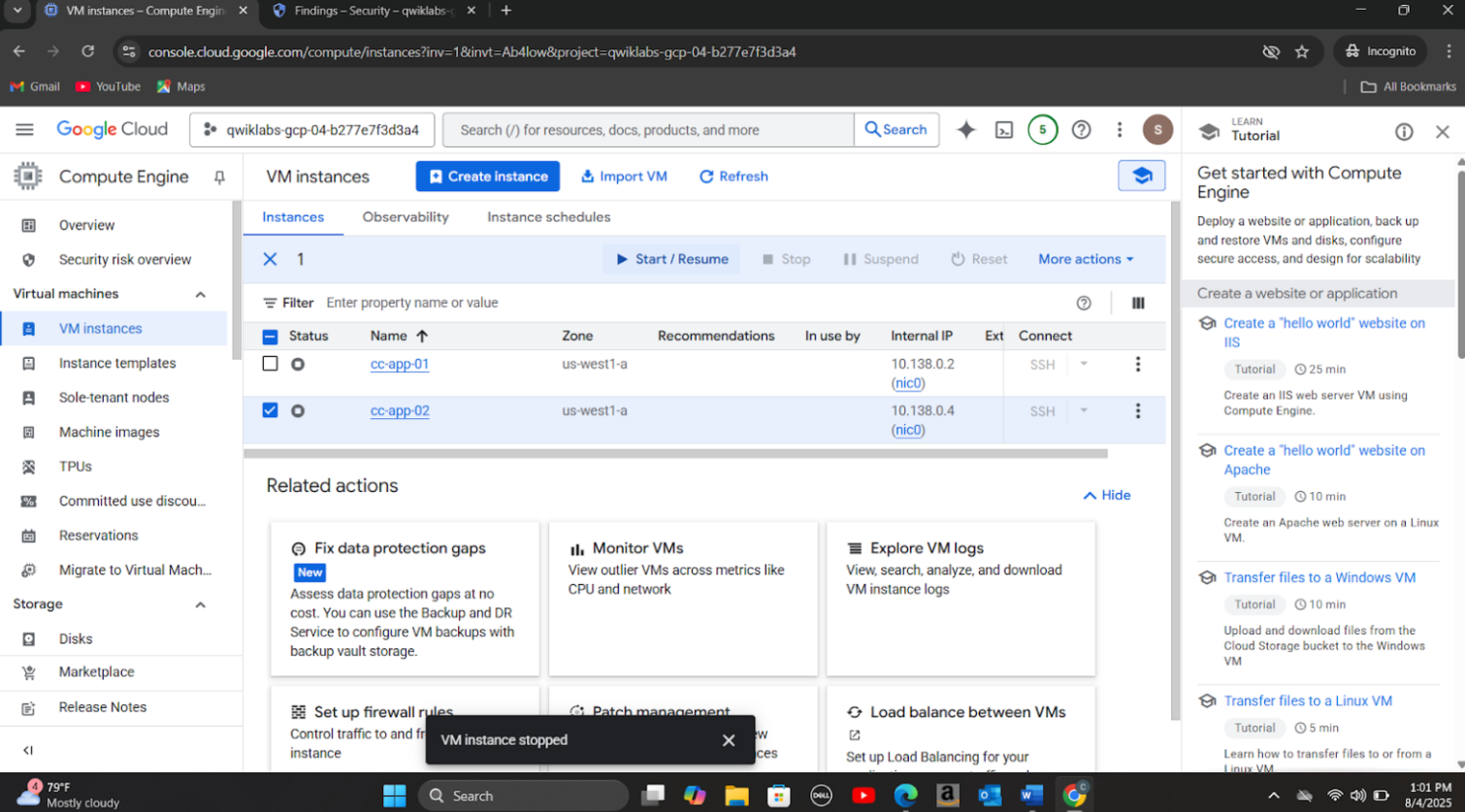Collapse the Virtual machines sidebar section
The width and height of the screenshot is (1465, 812).
pos(200,294)
